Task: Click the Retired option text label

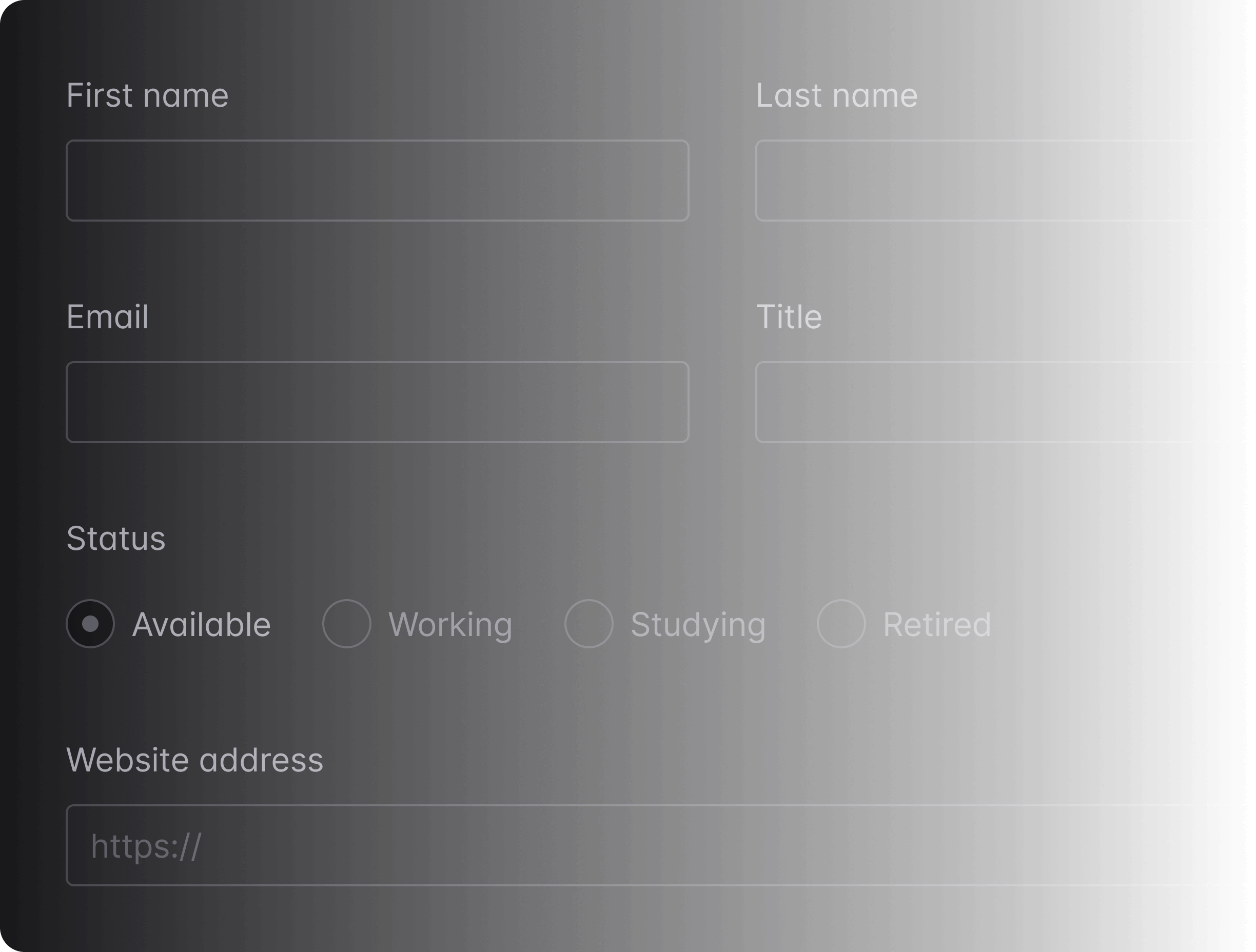Action: tap(937, 624)
